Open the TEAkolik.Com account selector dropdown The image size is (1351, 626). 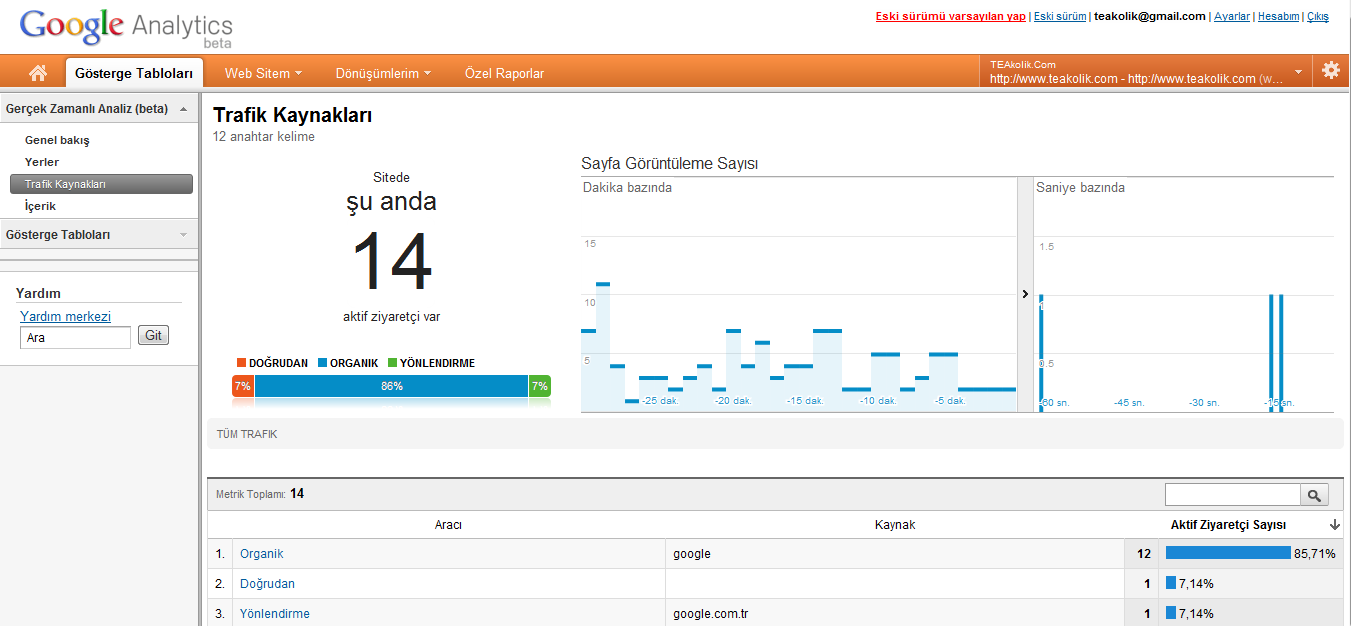tap(1146, 71)
